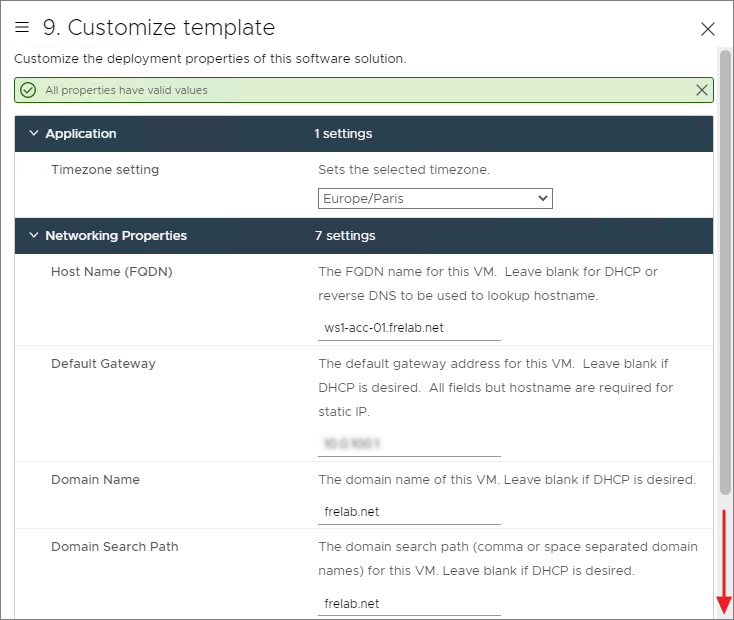Click the Host Name FQDN input field
The width and height of the screenshot is (734, 620).
click(x=409, y=328)
